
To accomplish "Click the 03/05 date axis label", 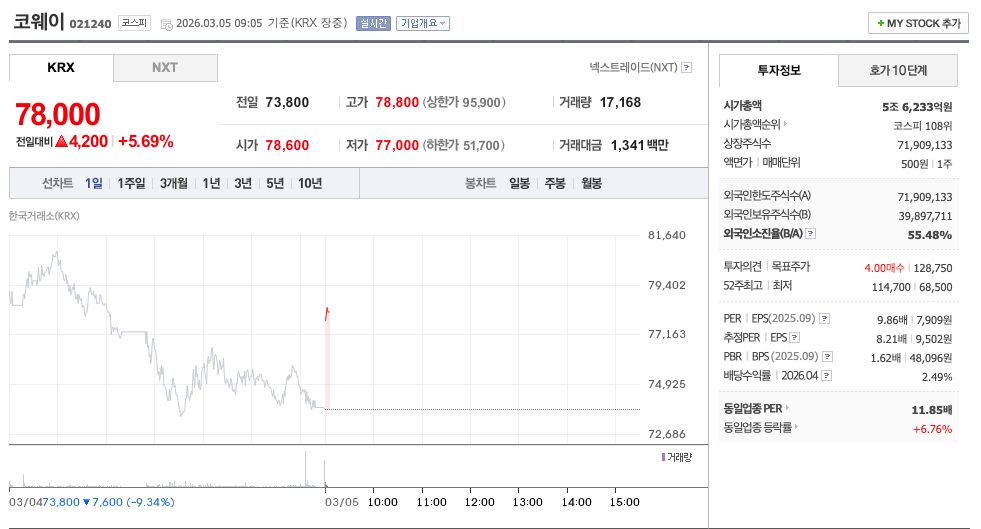I will (342, 502).
